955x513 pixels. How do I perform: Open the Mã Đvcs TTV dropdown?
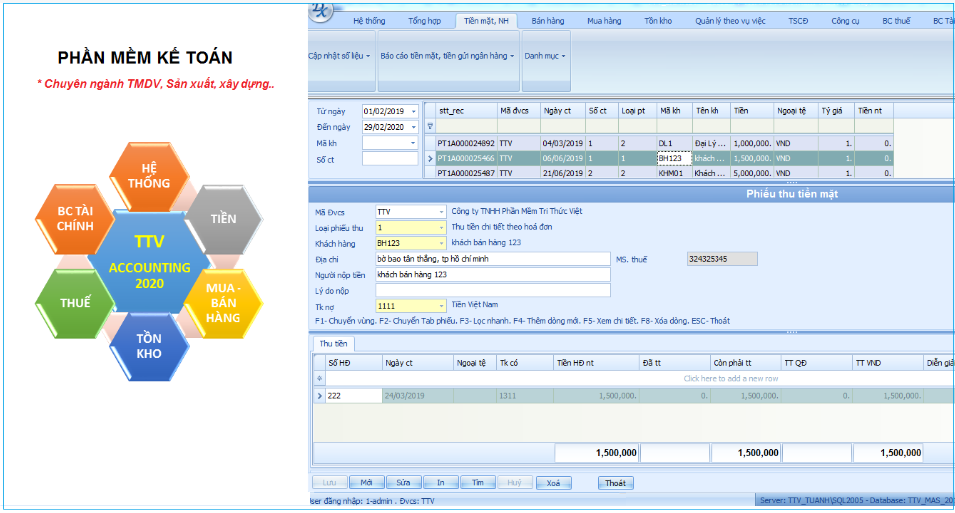click(x=442, y=212)
